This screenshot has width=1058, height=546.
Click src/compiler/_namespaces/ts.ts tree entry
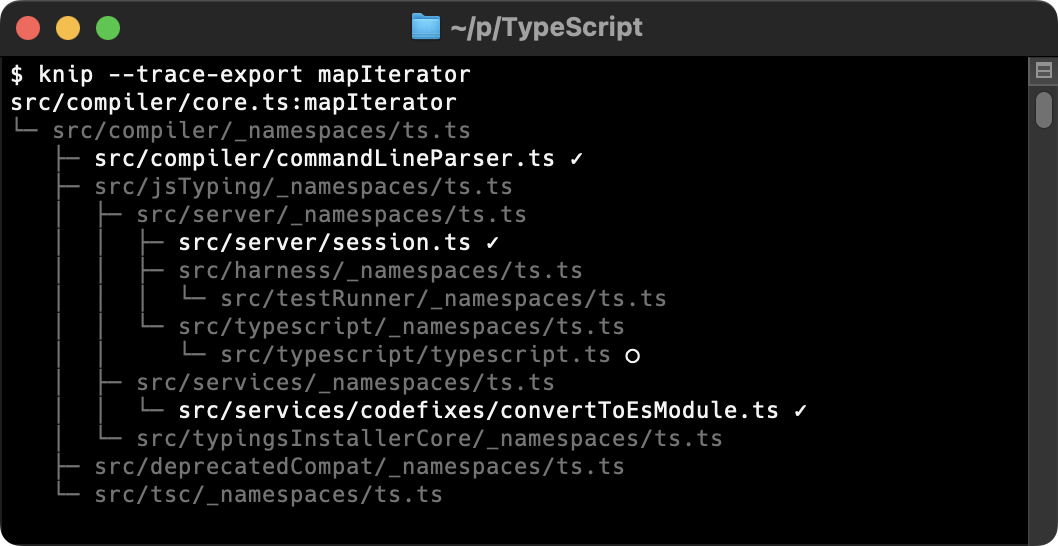pos(261,130)
